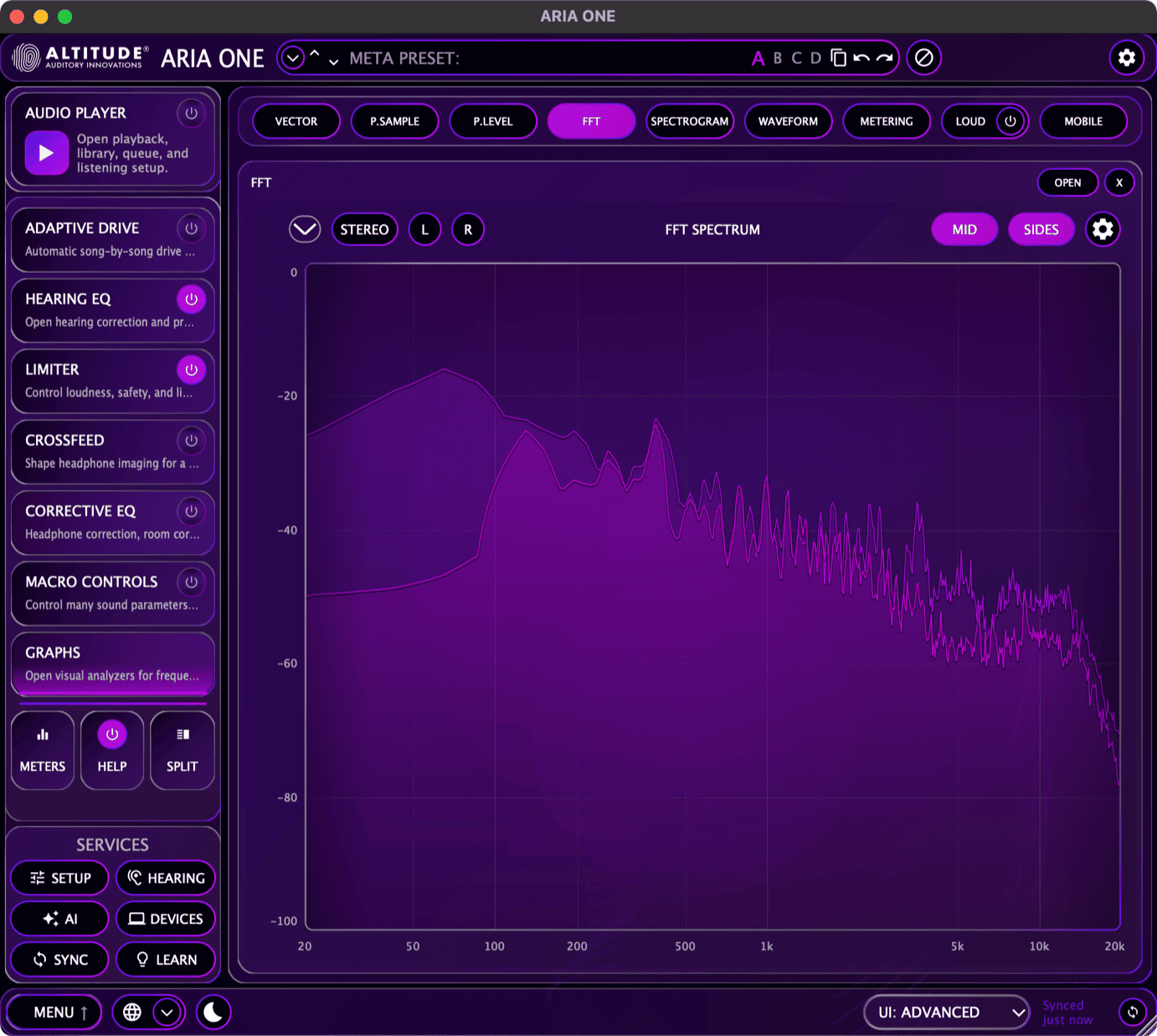Expand the FFT options chevron
This screenshot has height=1036, width=1157.
coord(305,229)
